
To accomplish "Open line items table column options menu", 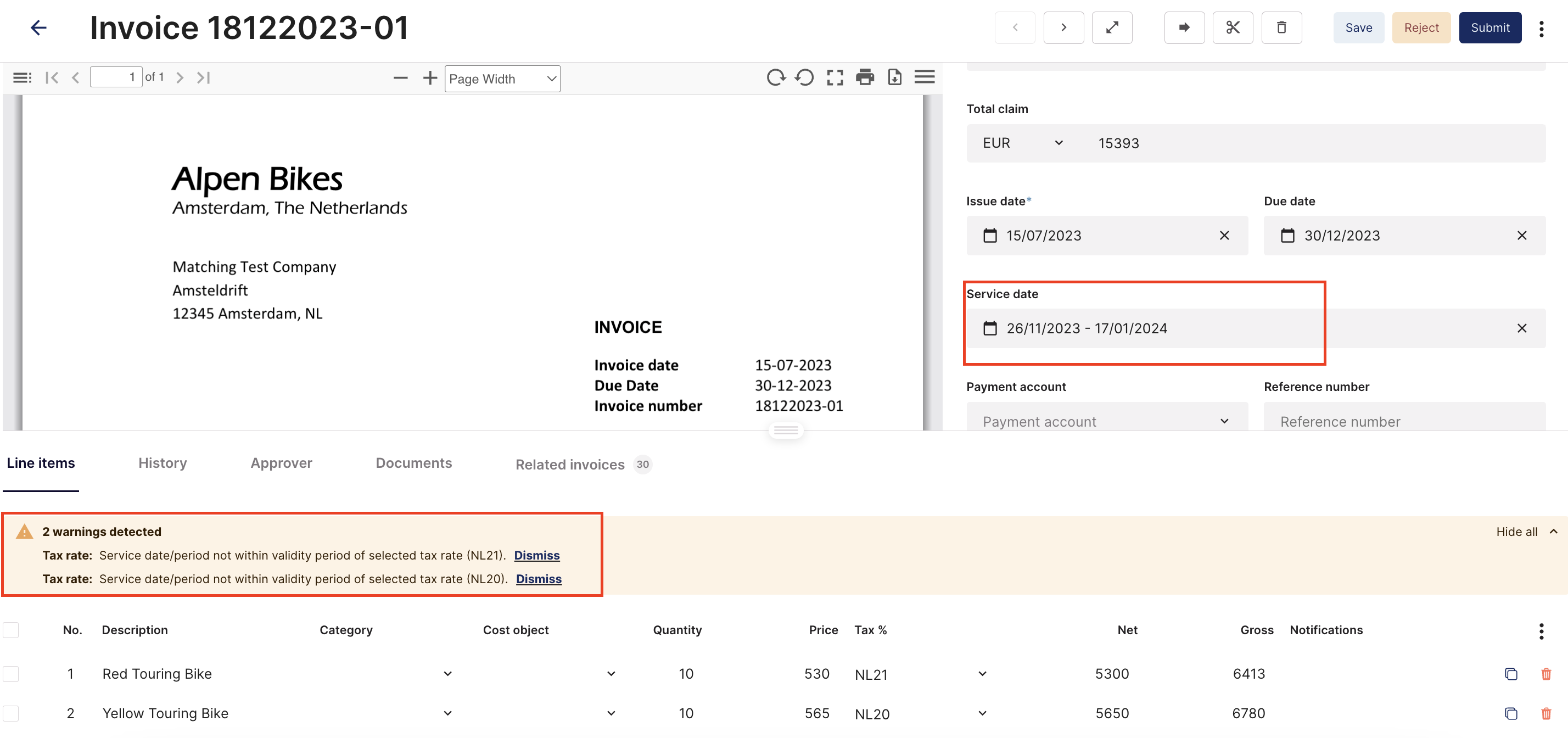I will coord(1541,631).
